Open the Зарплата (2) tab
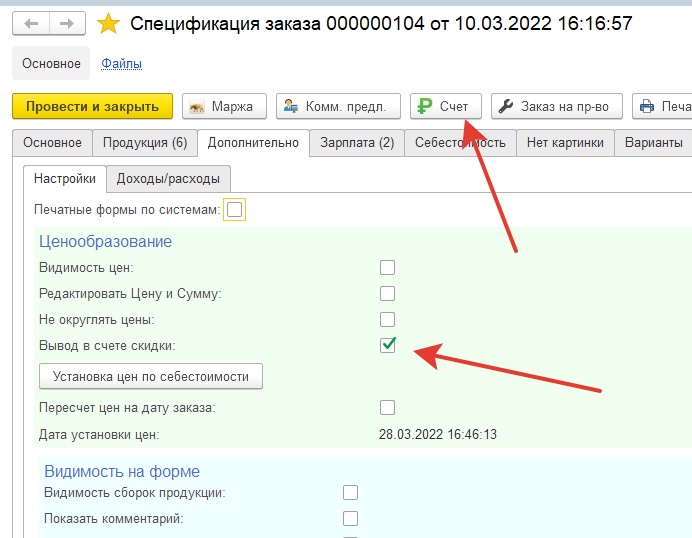 point(357,143)
